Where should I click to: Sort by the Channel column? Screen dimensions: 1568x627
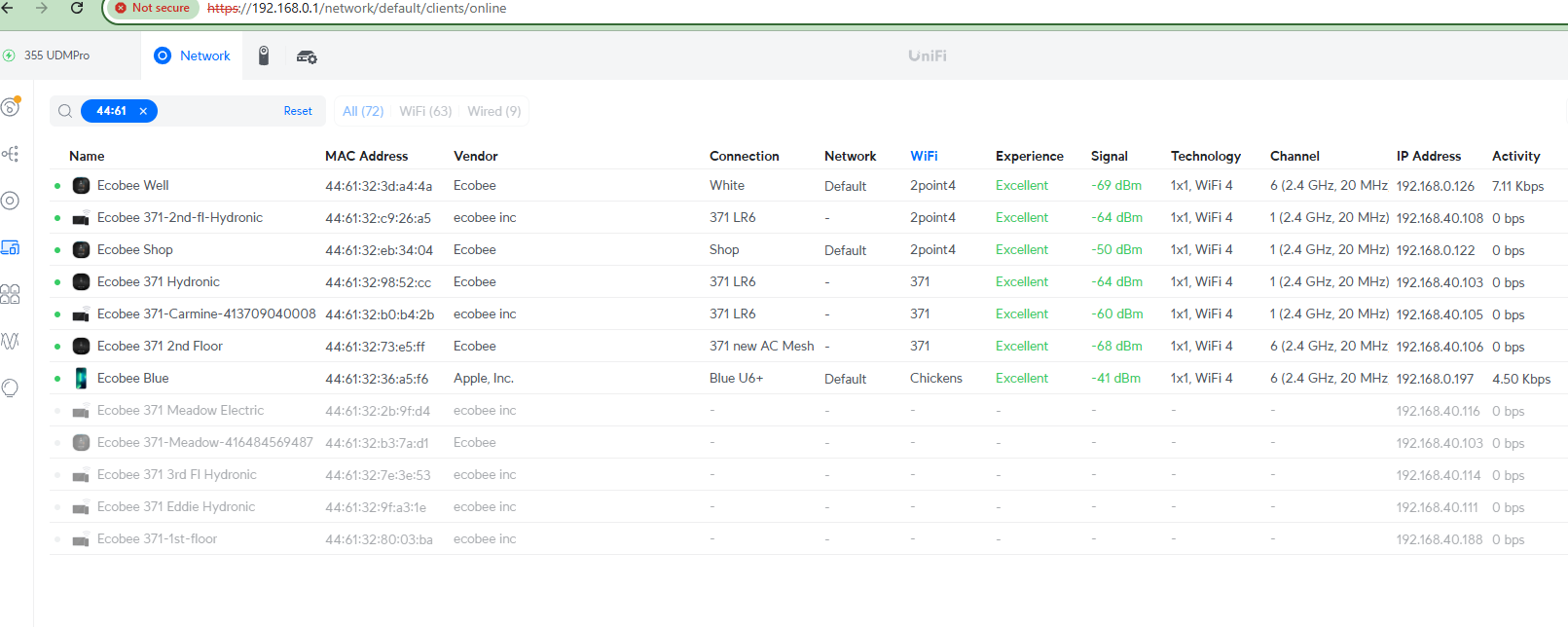tap(1295, 156)
